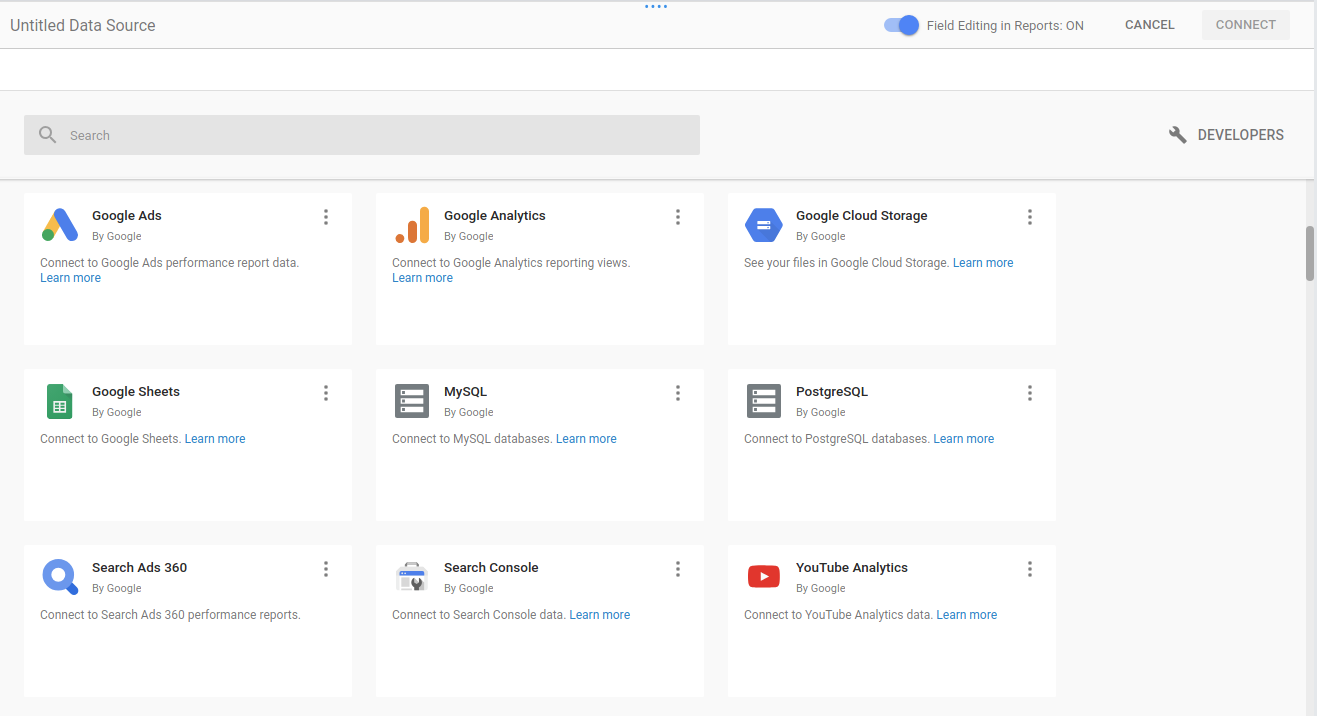Toggle Field Editing in Reports off
The image size is (1317, 716).
(x=899, y=25)
